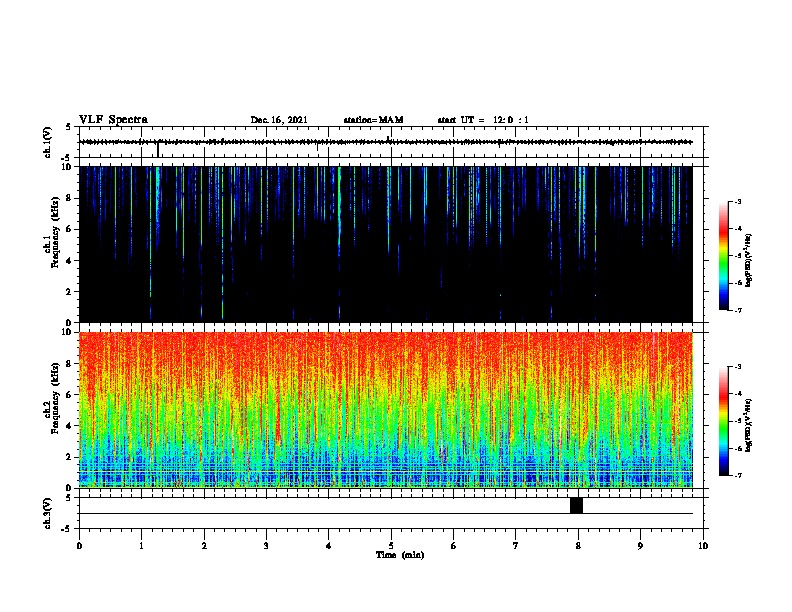Click the time axis tick label "4"
Screen dimensions: 792x612
point(329,546)
